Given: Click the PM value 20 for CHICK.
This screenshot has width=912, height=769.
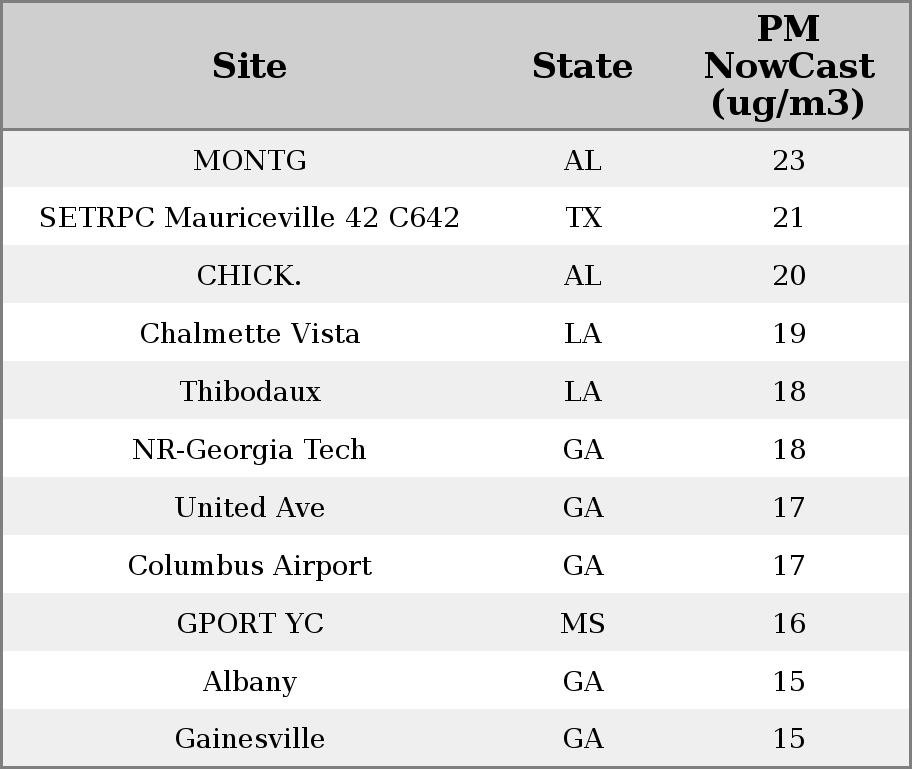Looking at the screenshot, I should coord(788,276).
